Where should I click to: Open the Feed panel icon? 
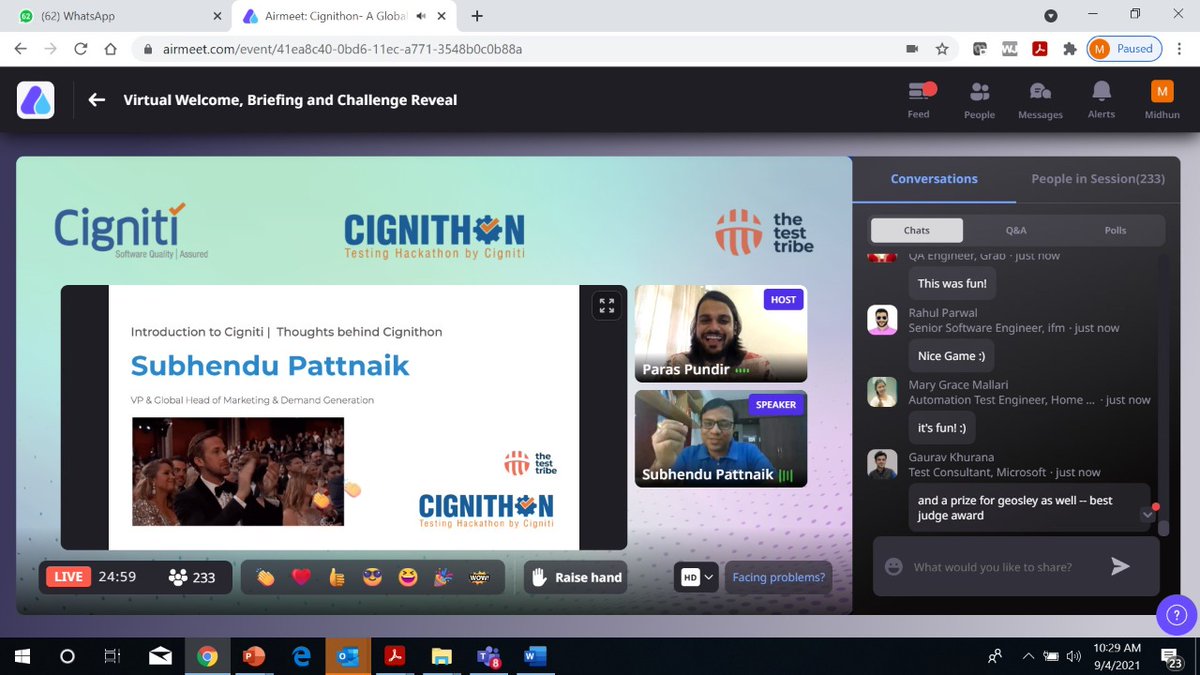pyautogui.click(x=919, y=92)
